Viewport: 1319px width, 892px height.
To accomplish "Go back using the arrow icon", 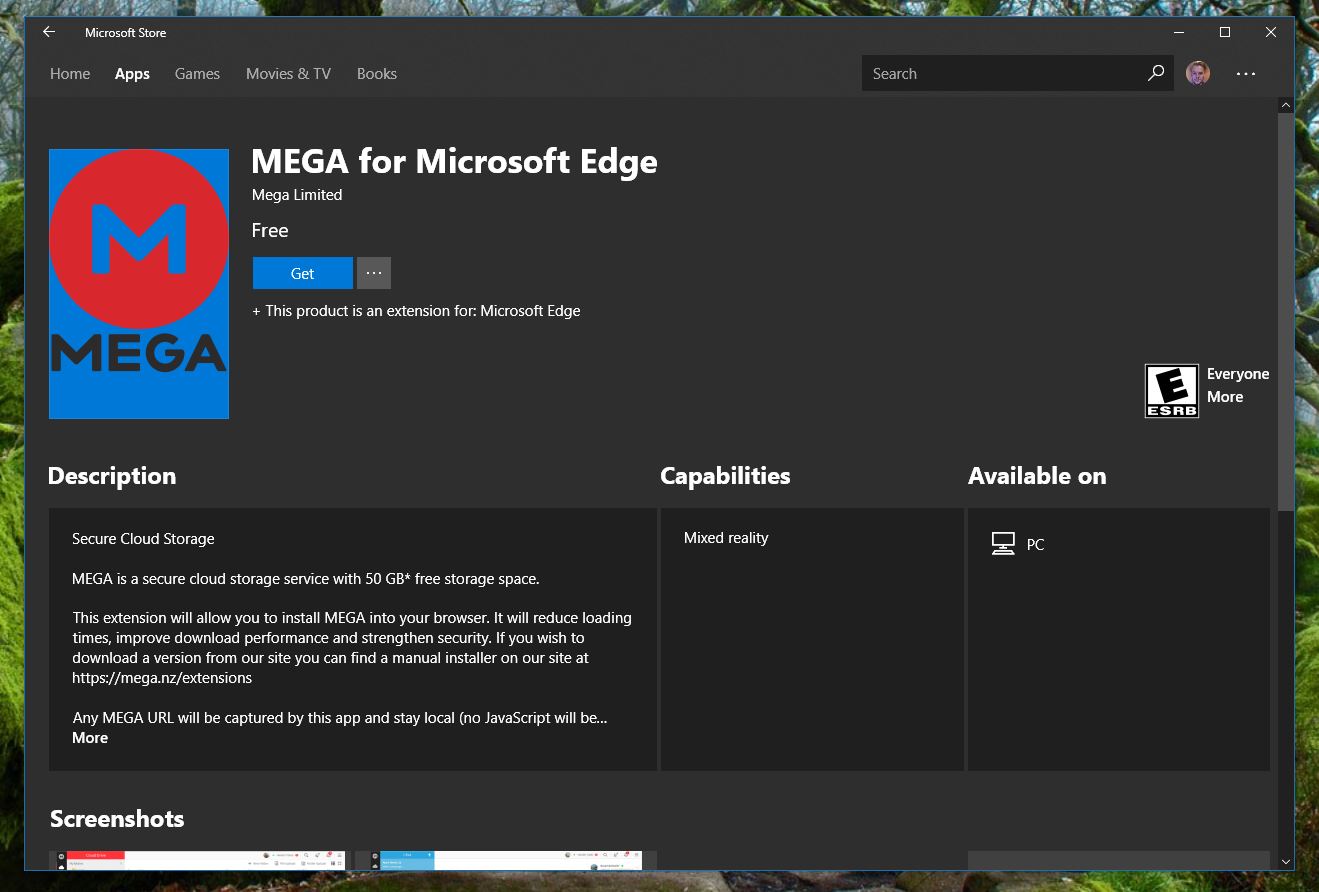I will click(x=49, y=32).
